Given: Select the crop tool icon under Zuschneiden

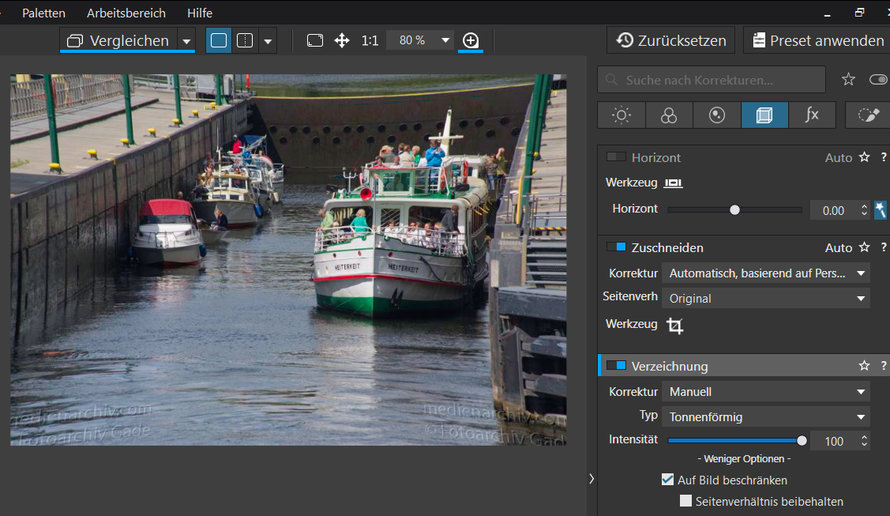Looking at the screenshot, I should (x=675, y=325).
